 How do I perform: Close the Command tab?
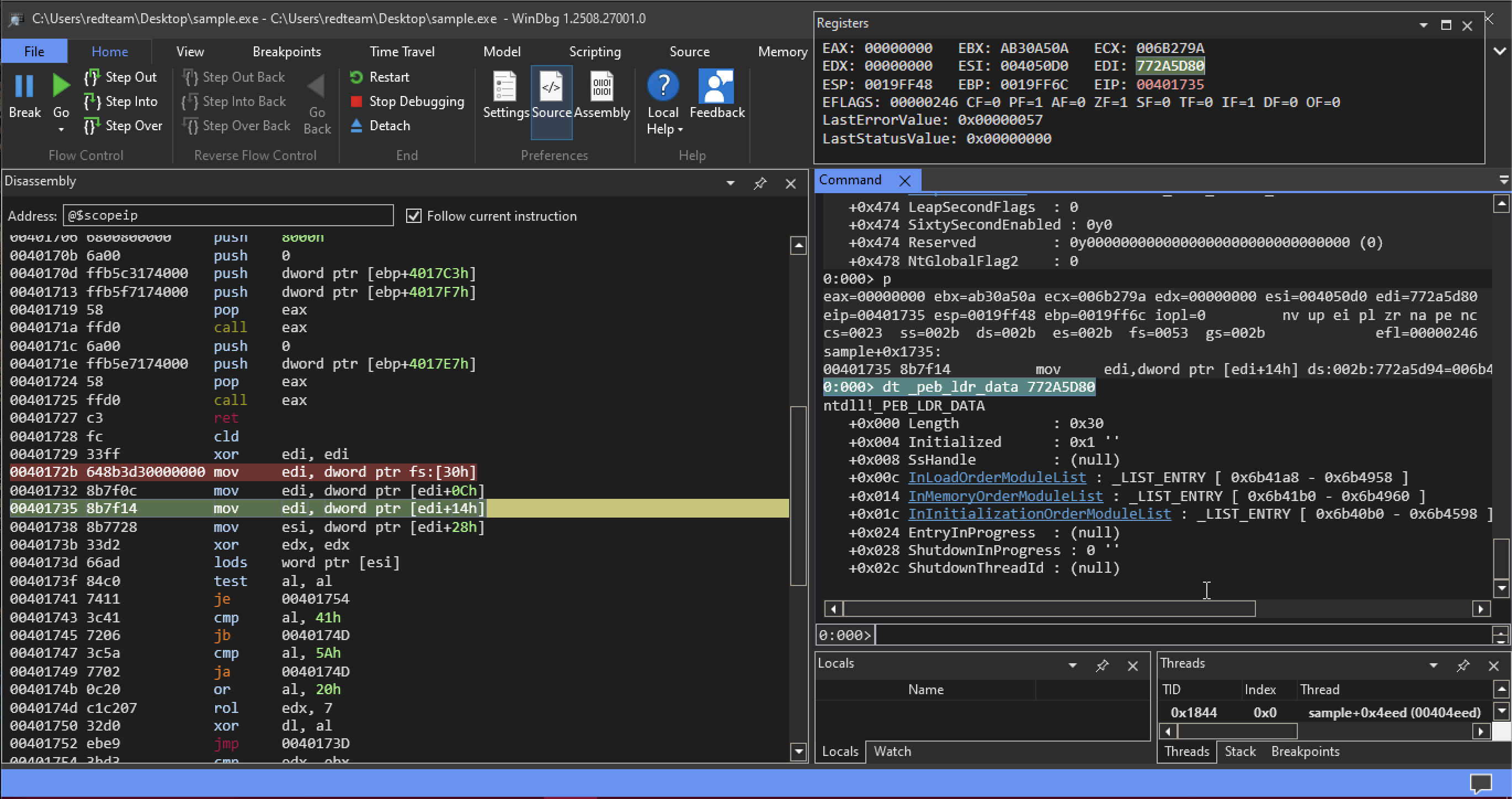pos(905,181)
